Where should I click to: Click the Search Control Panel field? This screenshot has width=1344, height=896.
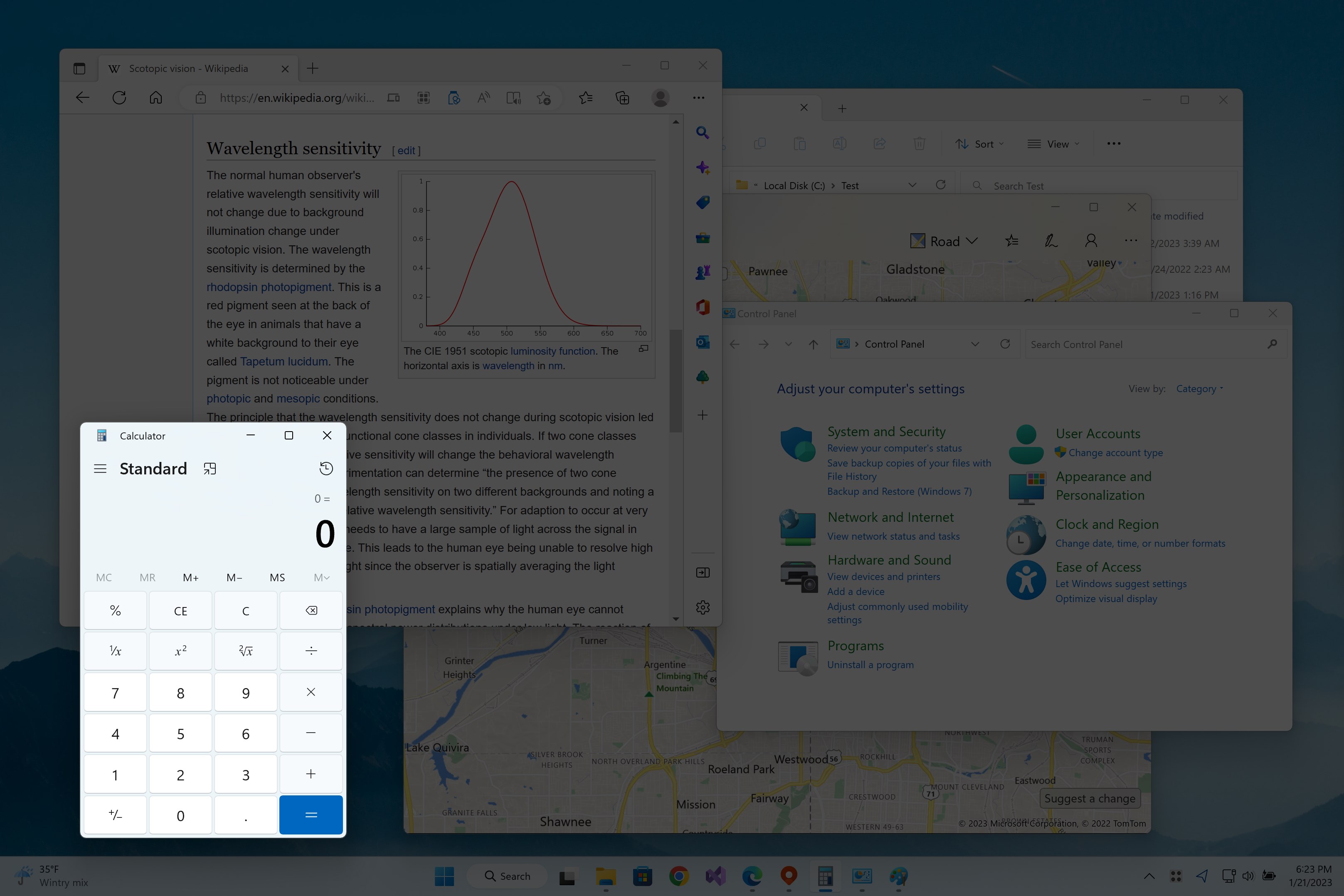[x=1145, y=345]
